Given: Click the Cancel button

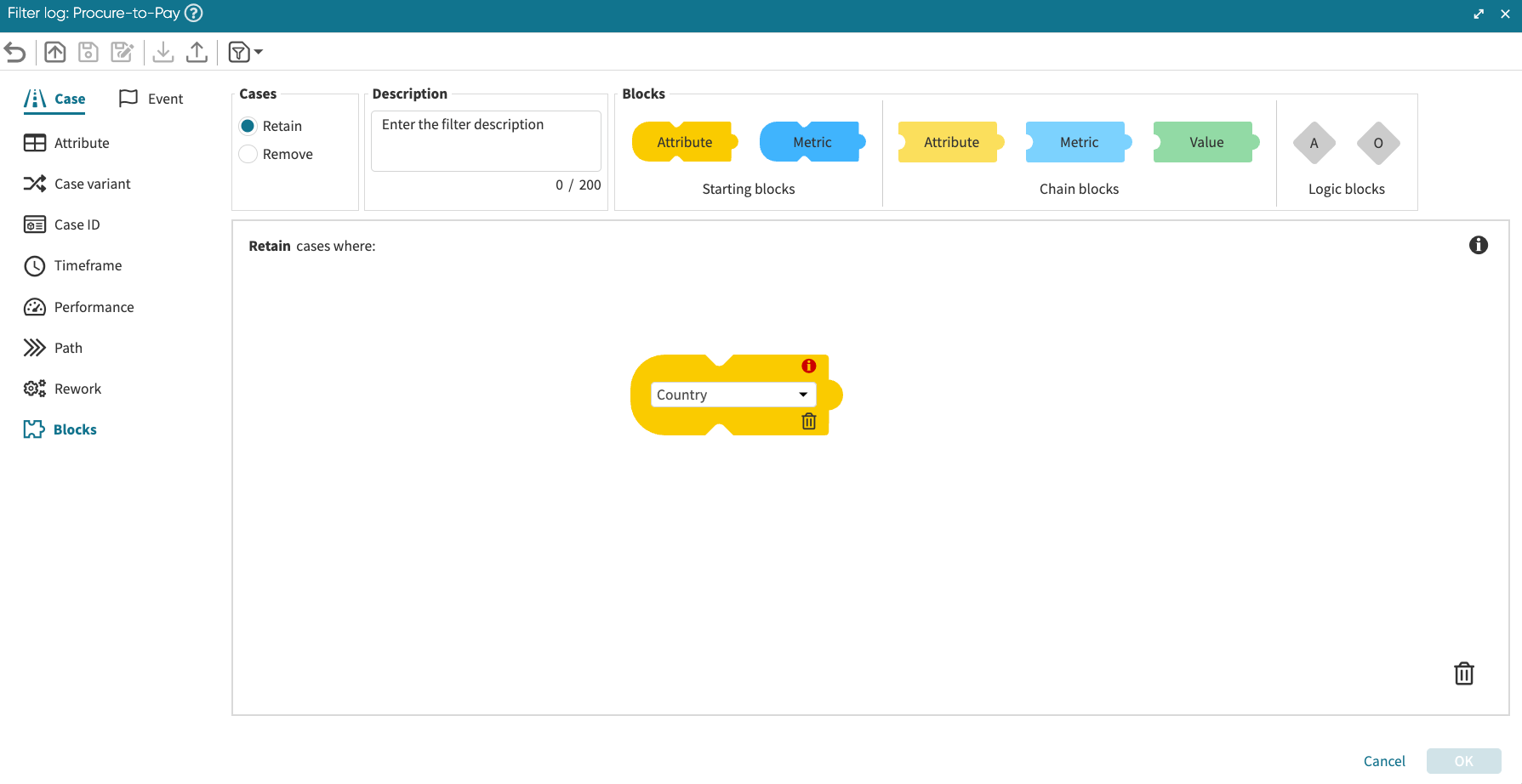Looking at the screenshot, I should coord(1383,761).
